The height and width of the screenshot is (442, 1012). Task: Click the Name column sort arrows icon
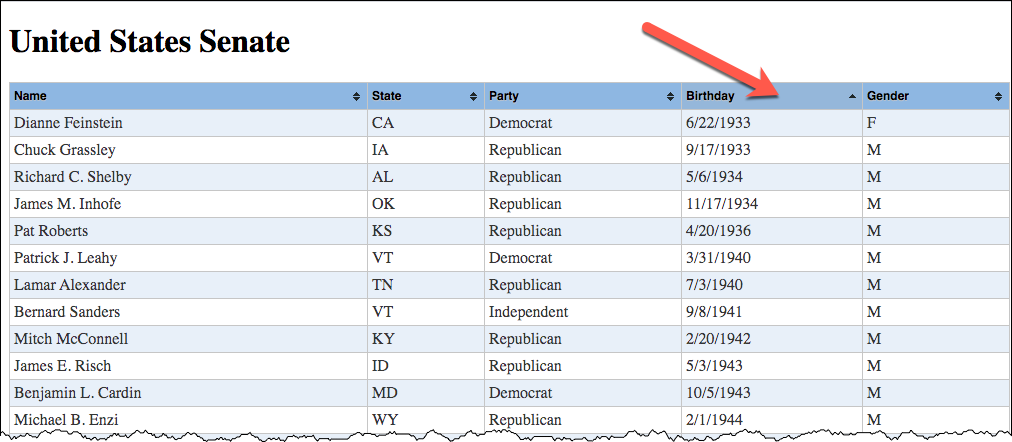pyautogui.click(x=357, y=96)
